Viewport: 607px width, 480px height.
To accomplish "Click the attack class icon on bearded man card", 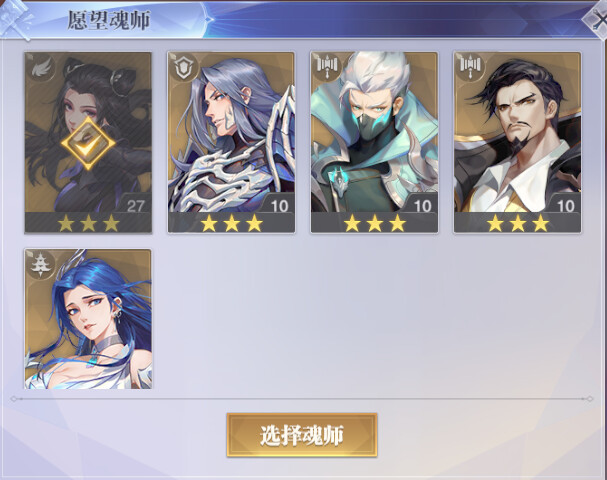I will point(470,67).
